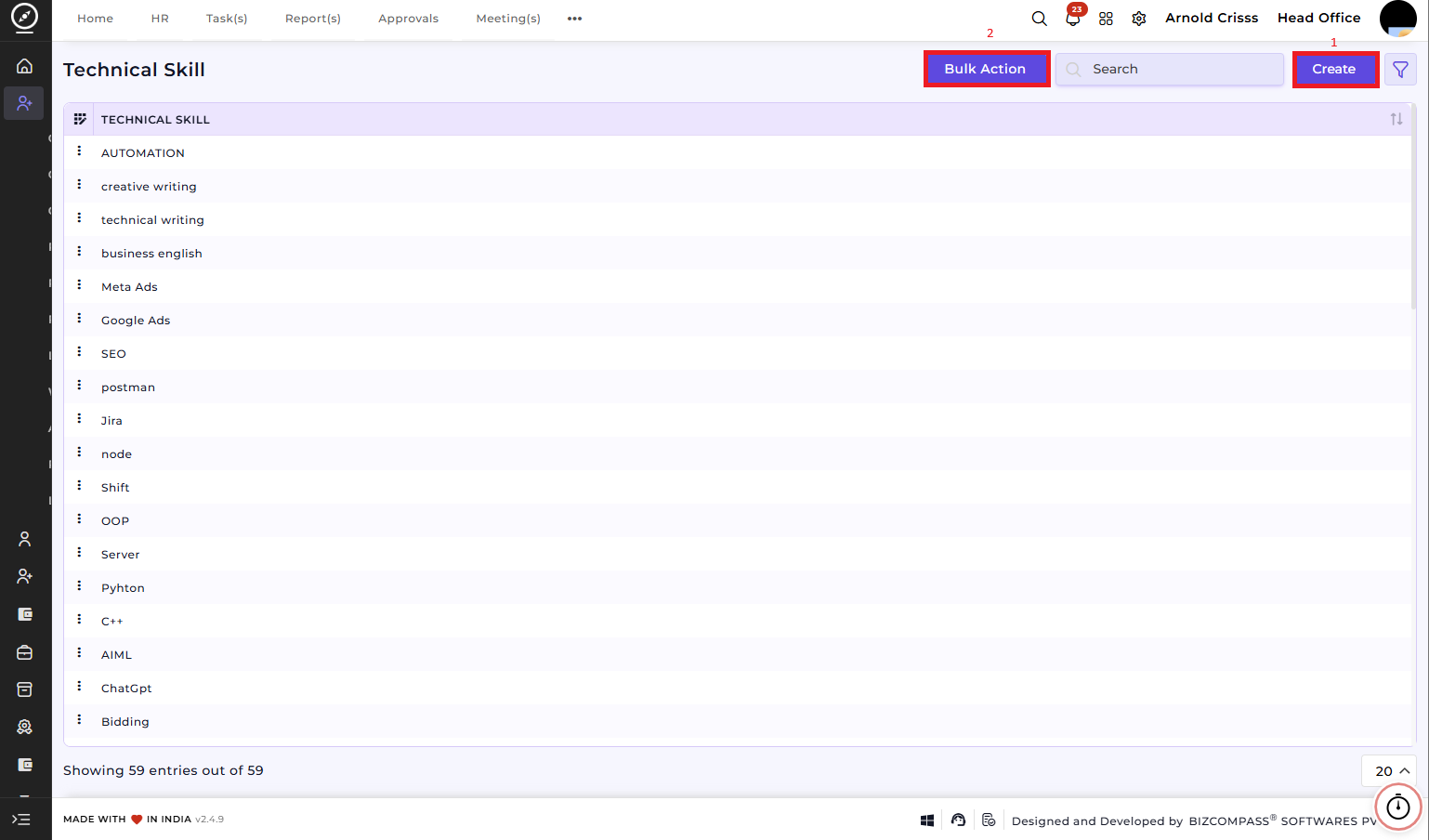
Task: Open the compass logo at sidebar top
Action: 25,17
